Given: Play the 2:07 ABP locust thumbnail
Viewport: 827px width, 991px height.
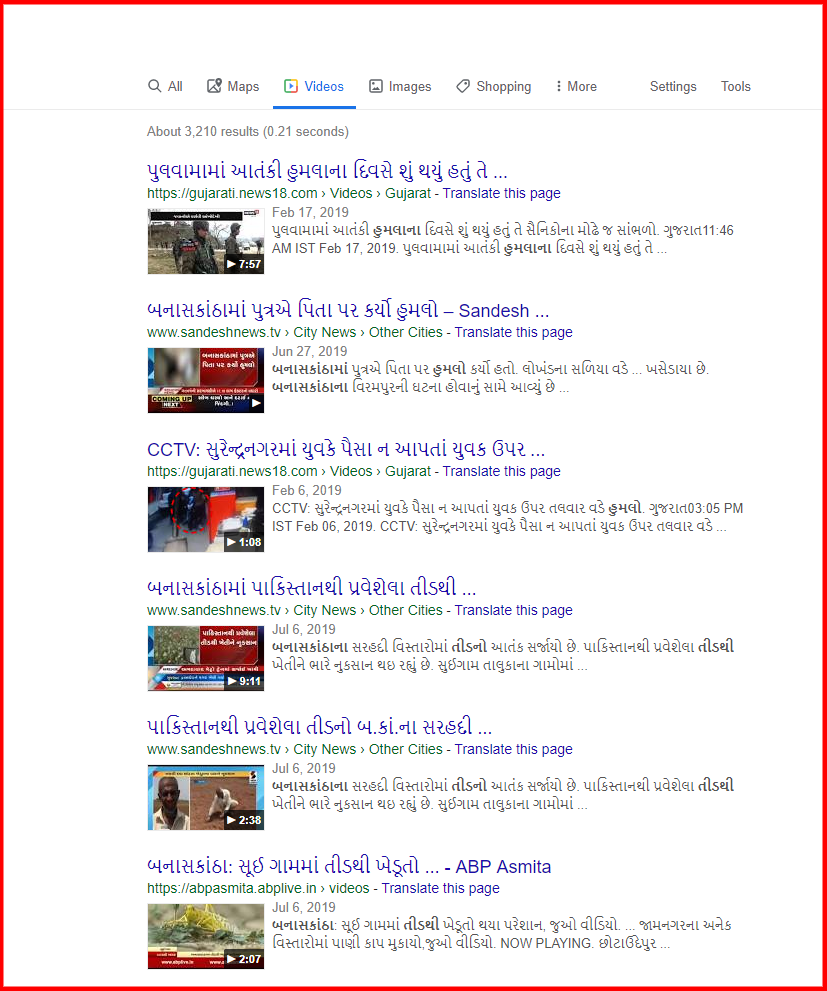Looking at the screenshot, I should (x=206, y=937).
